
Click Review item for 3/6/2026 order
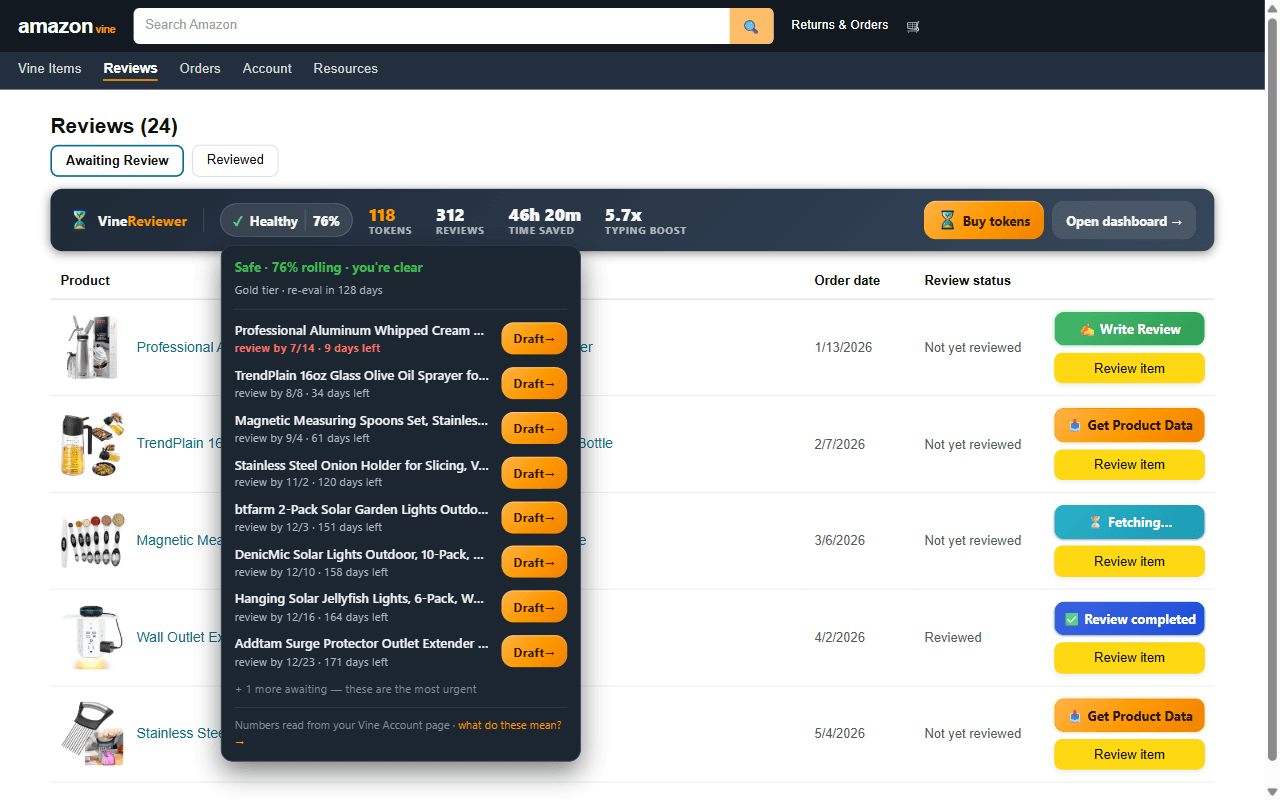(1129, 561)
